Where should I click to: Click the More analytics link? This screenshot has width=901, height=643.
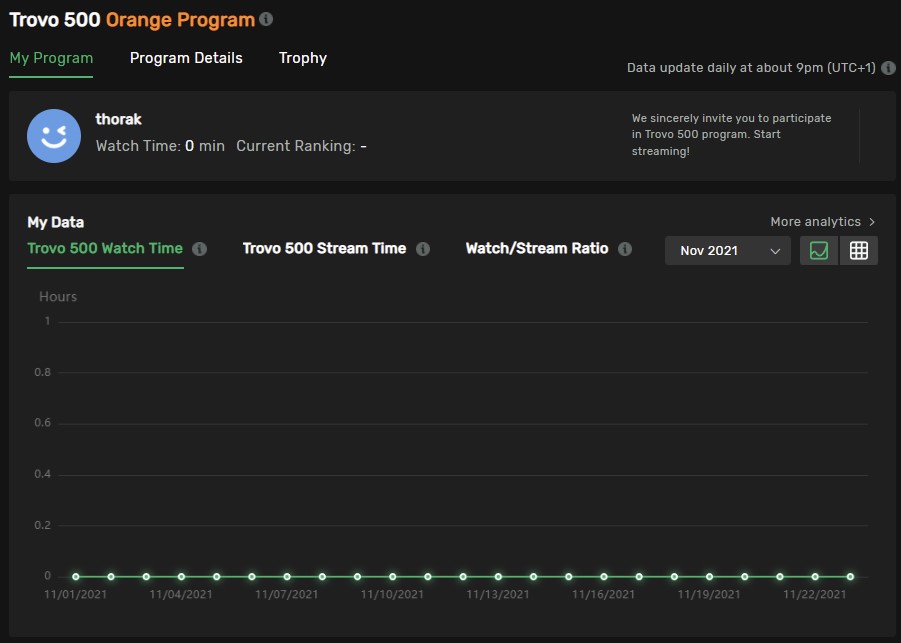(815, 222)
